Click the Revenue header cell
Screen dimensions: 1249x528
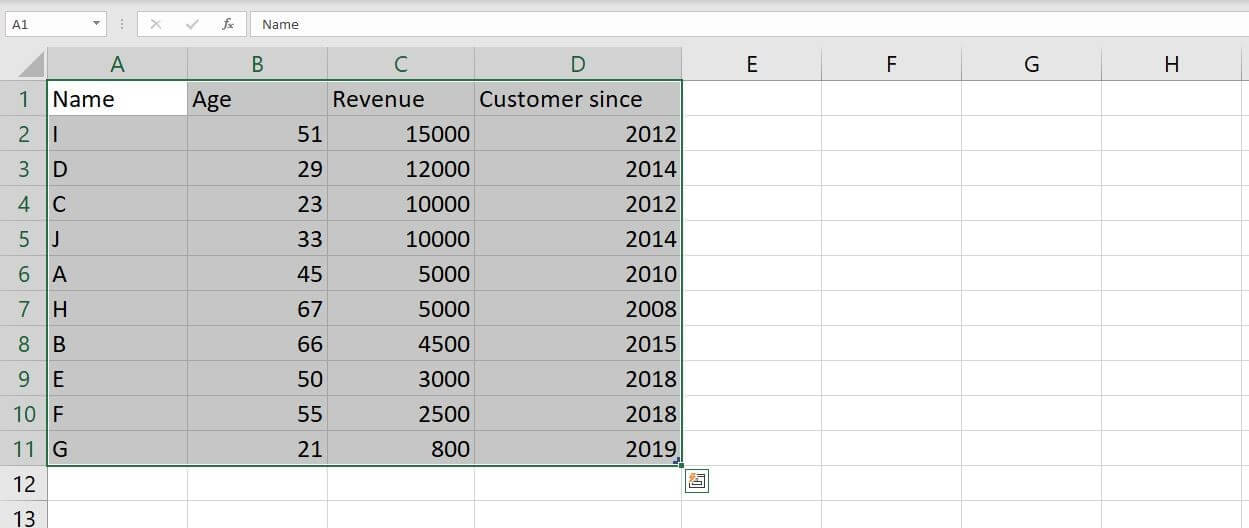point(400,99)
